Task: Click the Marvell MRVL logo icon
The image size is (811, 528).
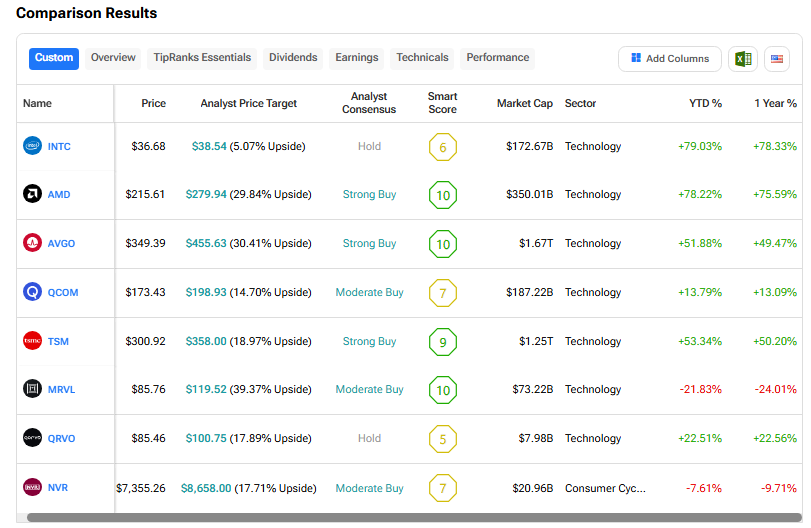Action: point(32,389)
